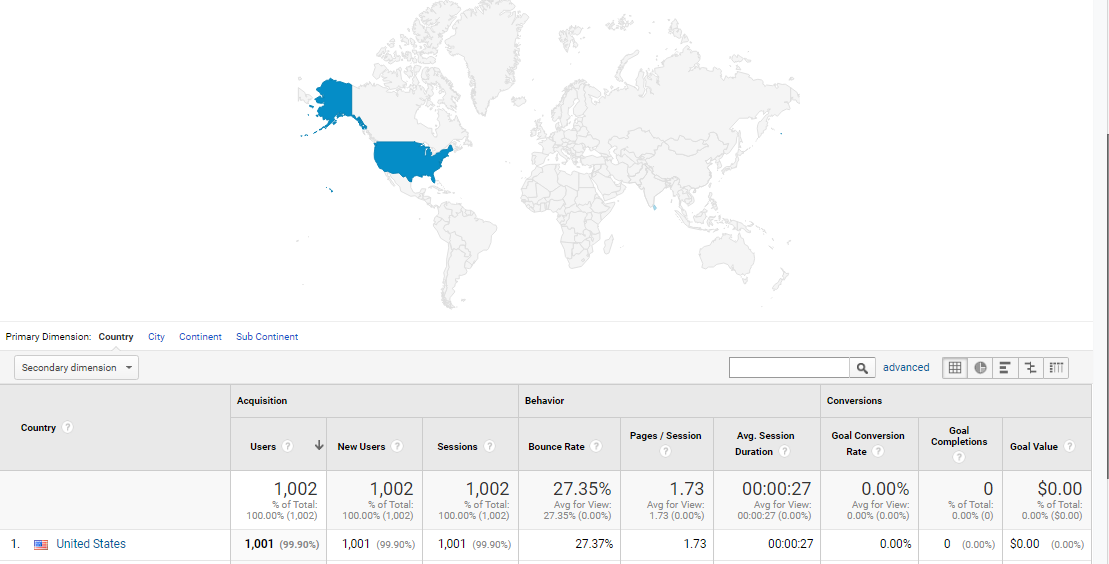Screen dimensions: 1109x564
Task: Click the Sessions column header
Action: [457, 447]
